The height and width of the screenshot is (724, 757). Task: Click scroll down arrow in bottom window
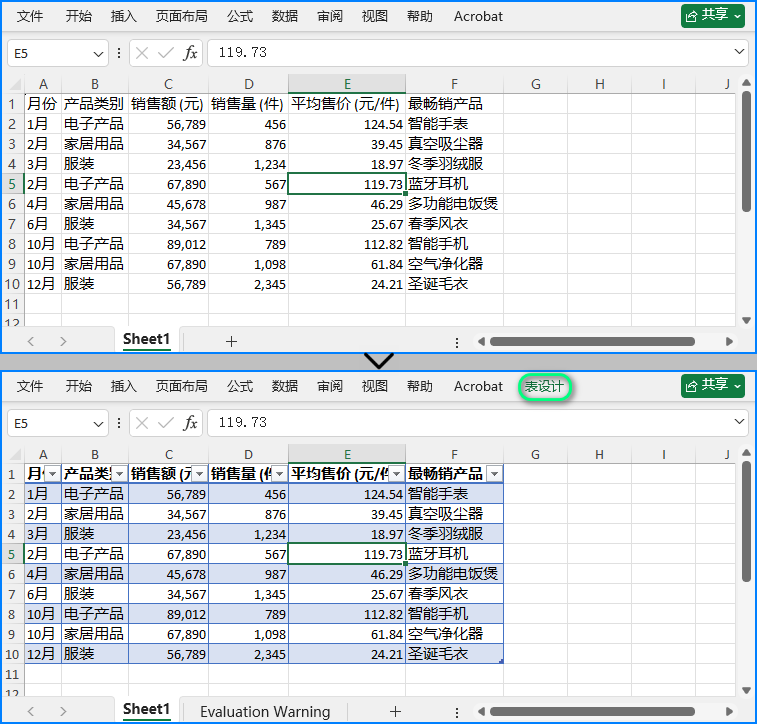tap(746, 690)
